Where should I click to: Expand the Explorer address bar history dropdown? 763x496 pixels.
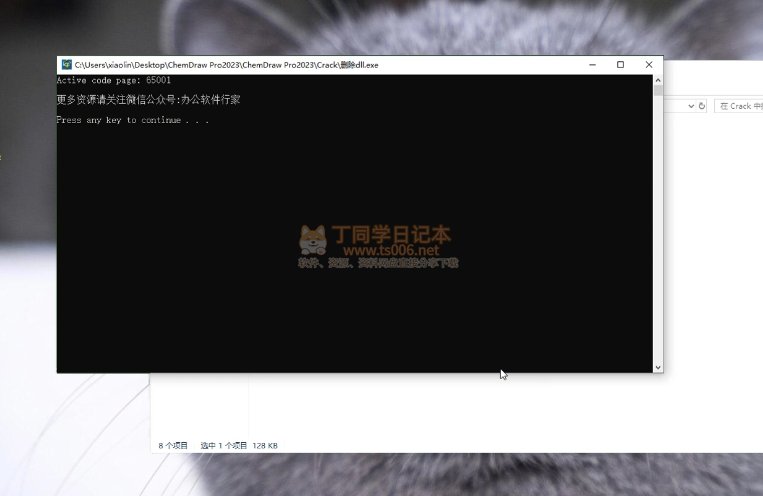pyautogui.click(x=690, y=105)
